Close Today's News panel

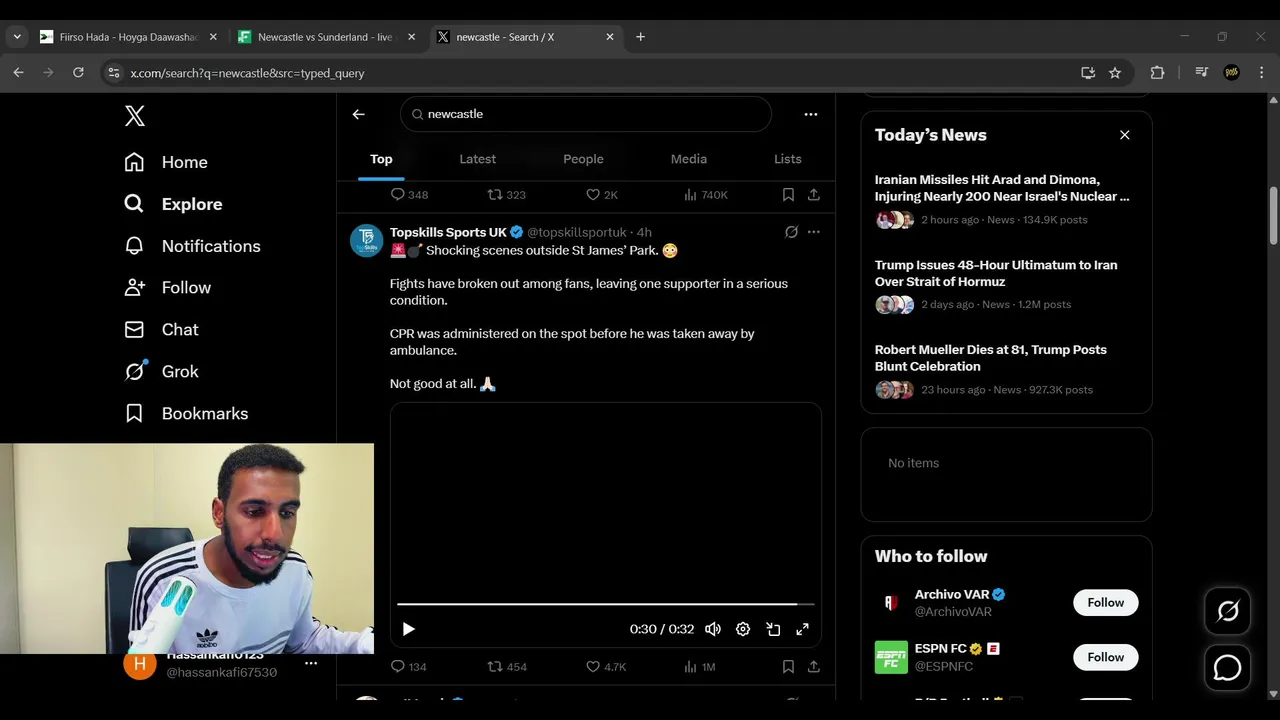point(1125,135)
